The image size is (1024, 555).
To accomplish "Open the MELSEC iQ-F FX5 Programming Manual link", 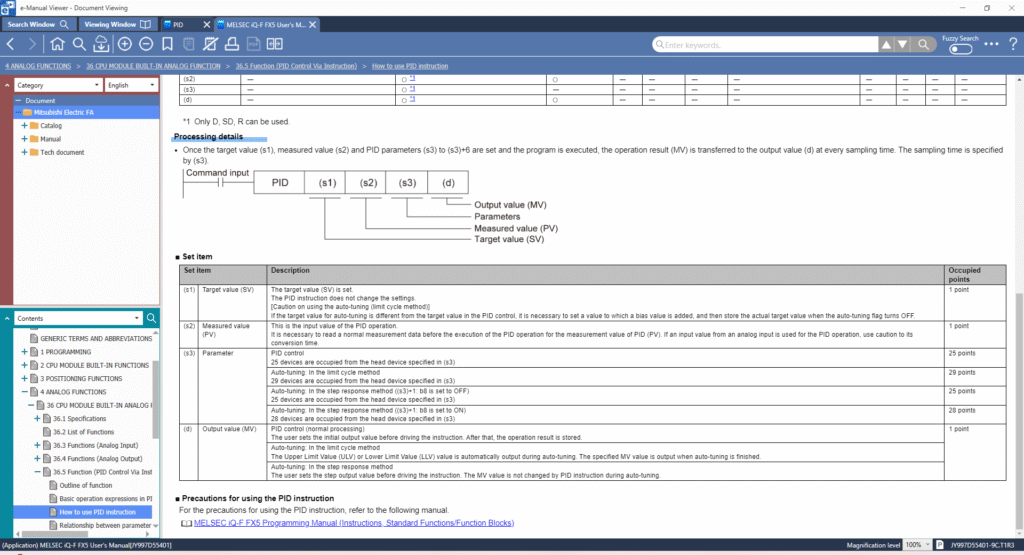I will pyautogui.click(x=354, y=523).
